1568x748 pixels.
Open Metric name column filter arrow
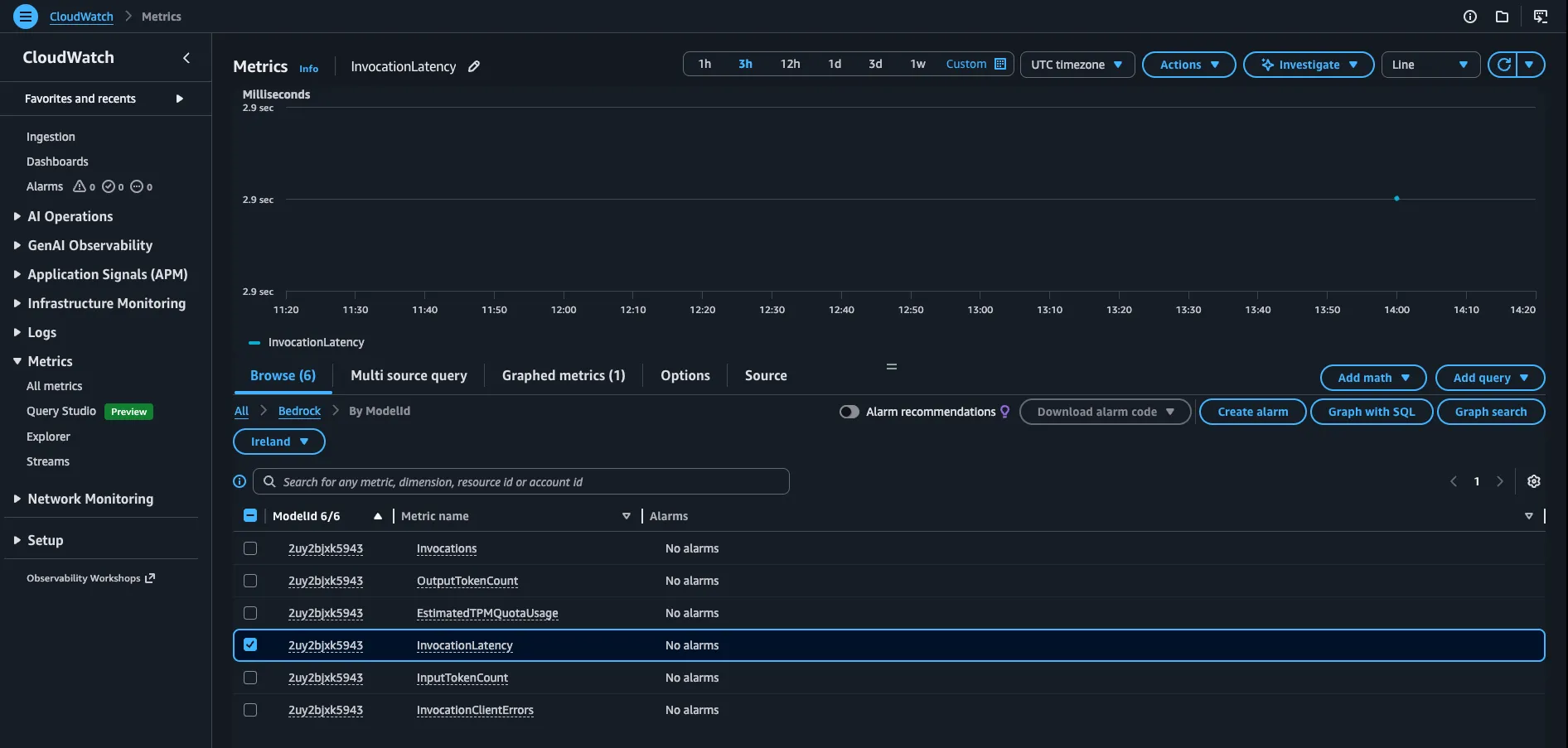click(627, 516)
